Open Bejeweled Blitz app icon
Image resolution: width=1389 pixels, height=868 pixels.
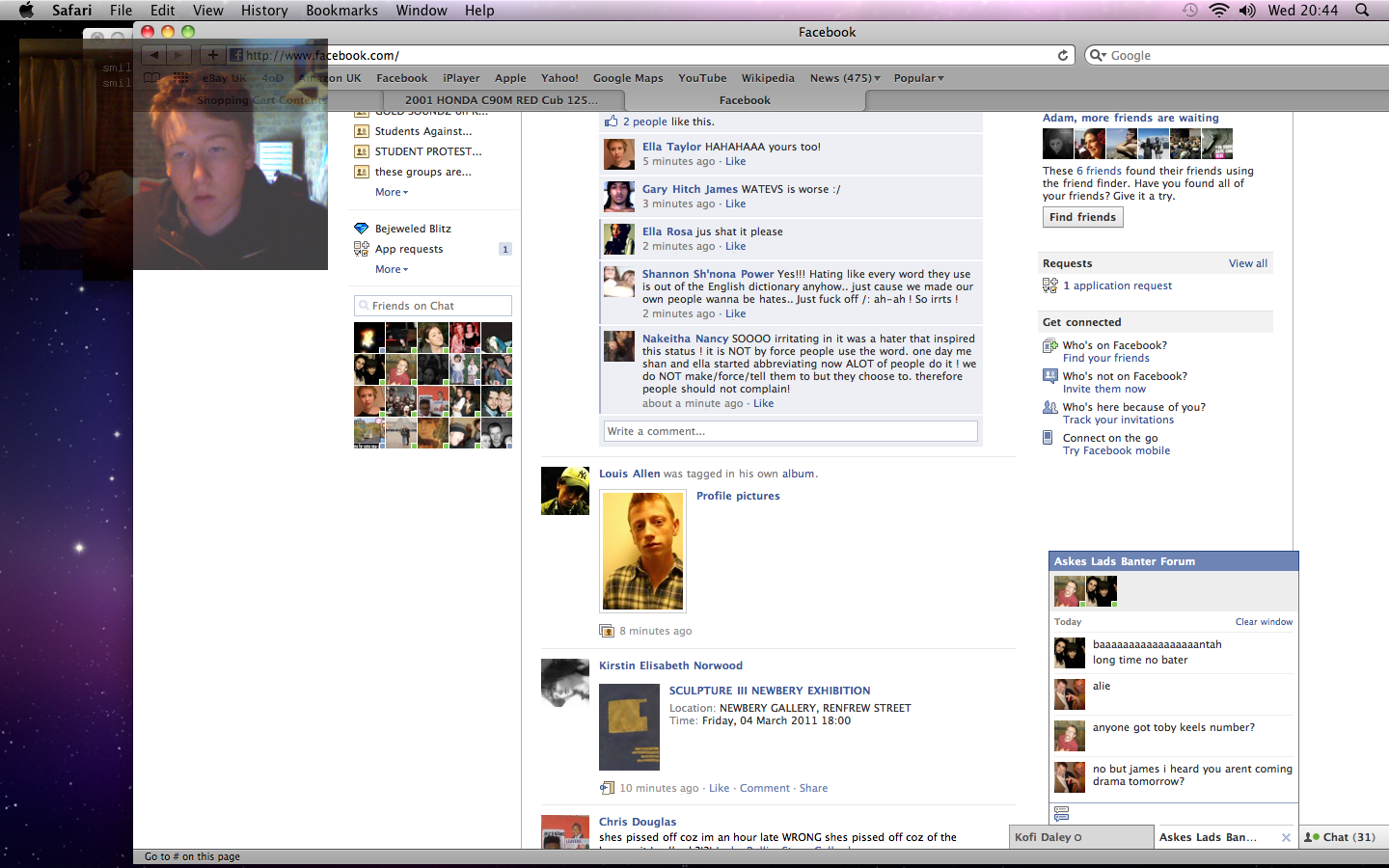pyautogui.click(x=361, y=229)
